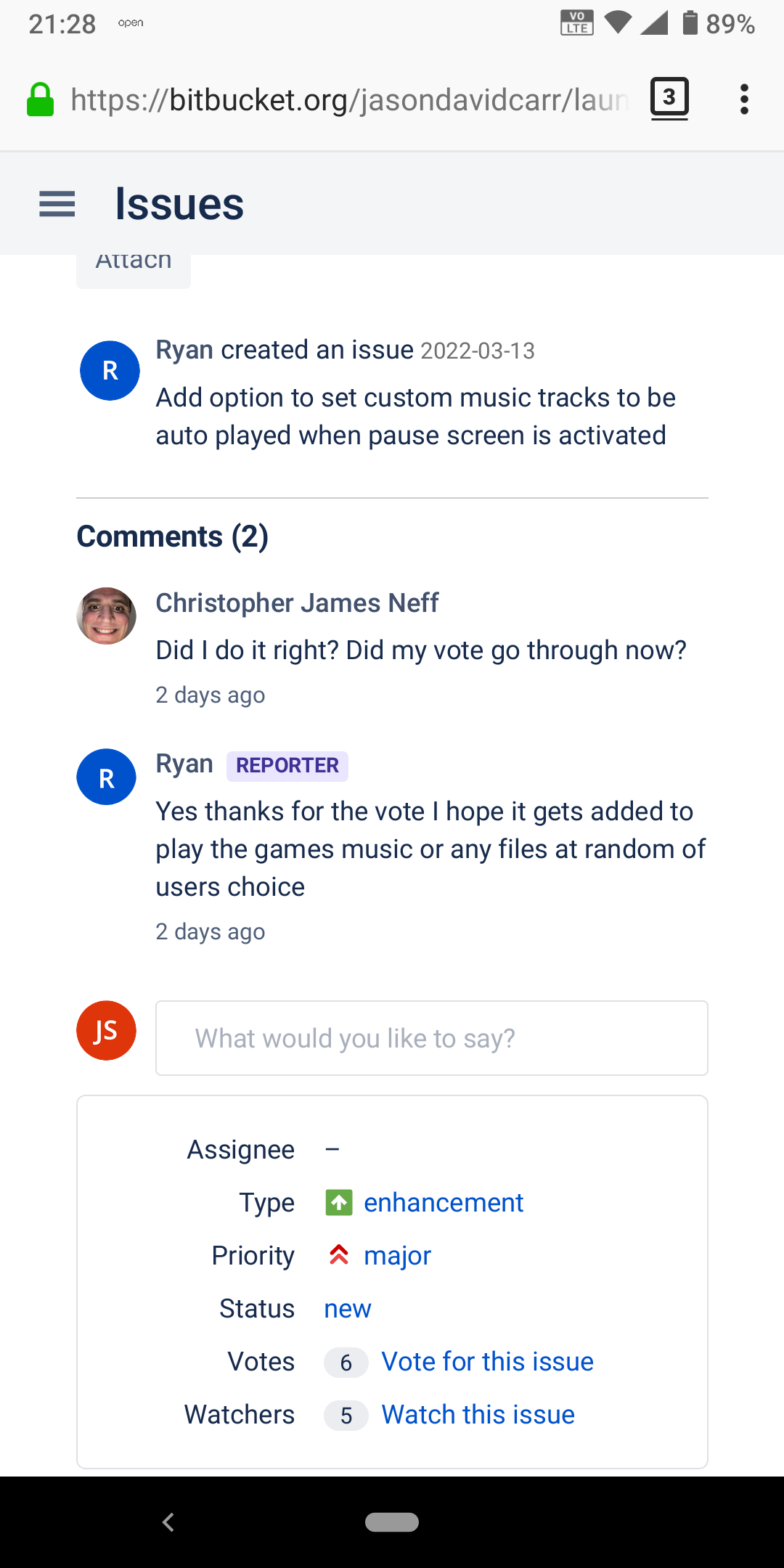Tap the orange JS user avatar
The image size is (784, 1568).
point(107,1031)
